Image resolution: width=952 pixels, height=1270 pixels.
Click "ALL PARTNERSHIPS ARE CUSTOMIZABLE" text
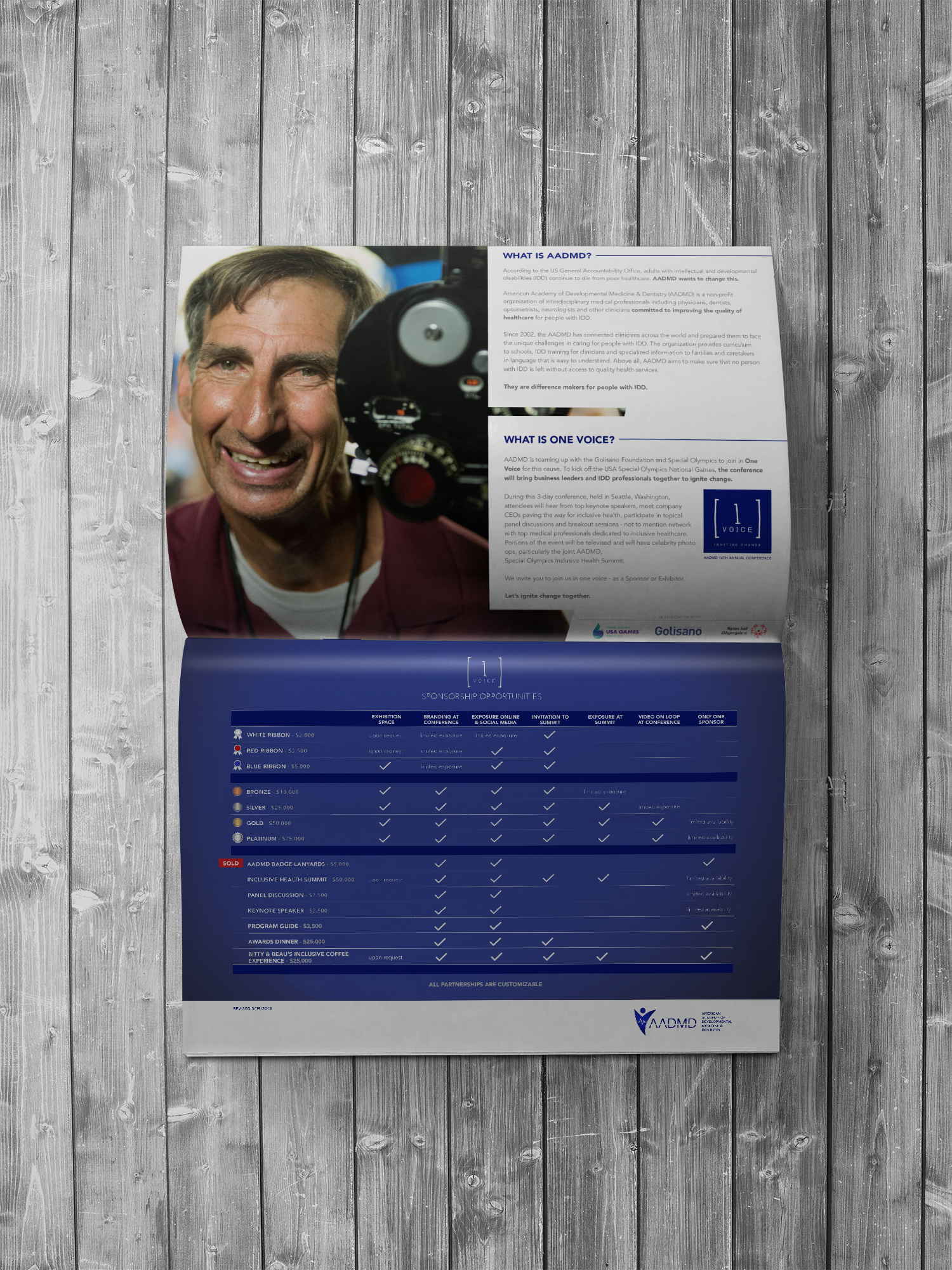pos(486,984)
